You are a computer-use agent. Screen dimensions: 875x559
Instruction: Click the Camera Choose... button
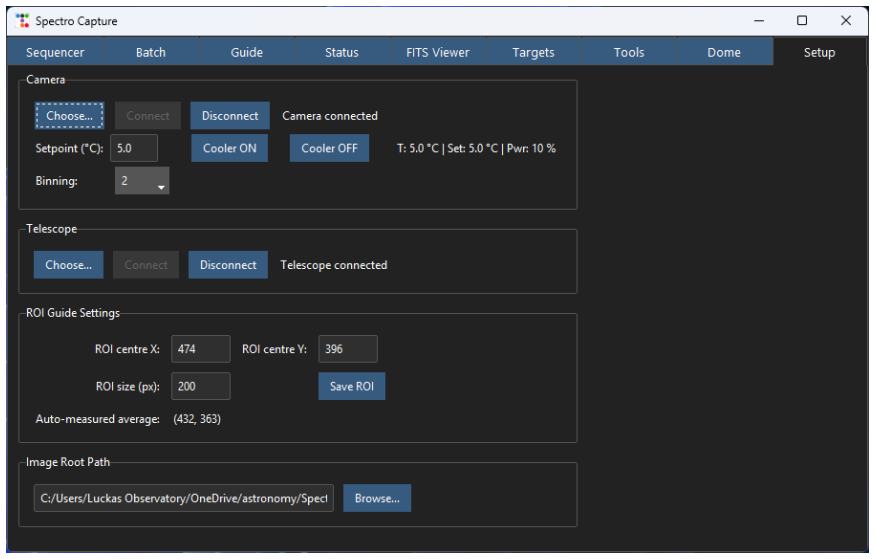pyautogui.click(x=69, y=115)
